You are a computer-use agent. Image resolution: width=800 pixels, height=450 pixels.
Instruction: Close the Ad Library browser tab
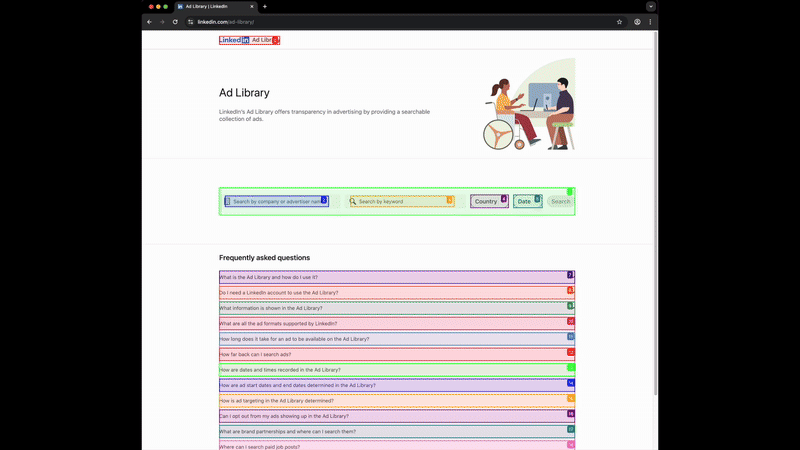(252, 7)
